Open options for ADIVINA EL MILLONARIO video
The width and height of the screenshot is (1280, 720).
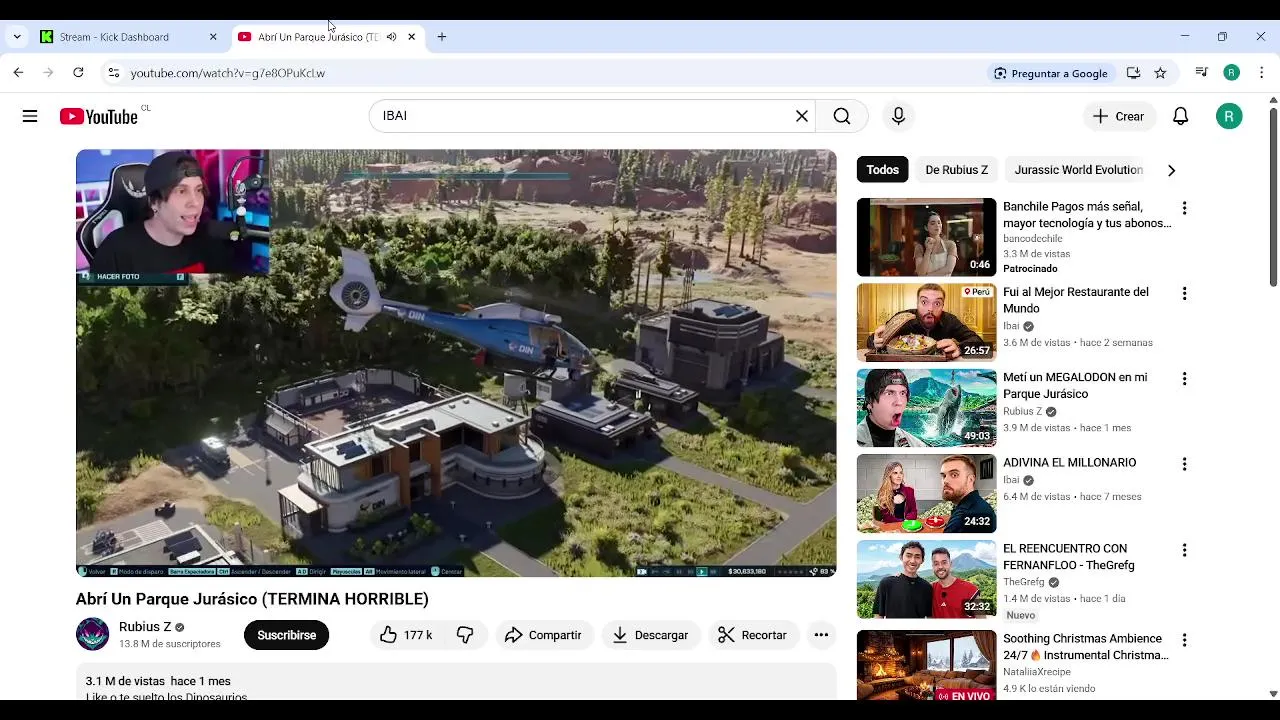tap(1184, 464)
